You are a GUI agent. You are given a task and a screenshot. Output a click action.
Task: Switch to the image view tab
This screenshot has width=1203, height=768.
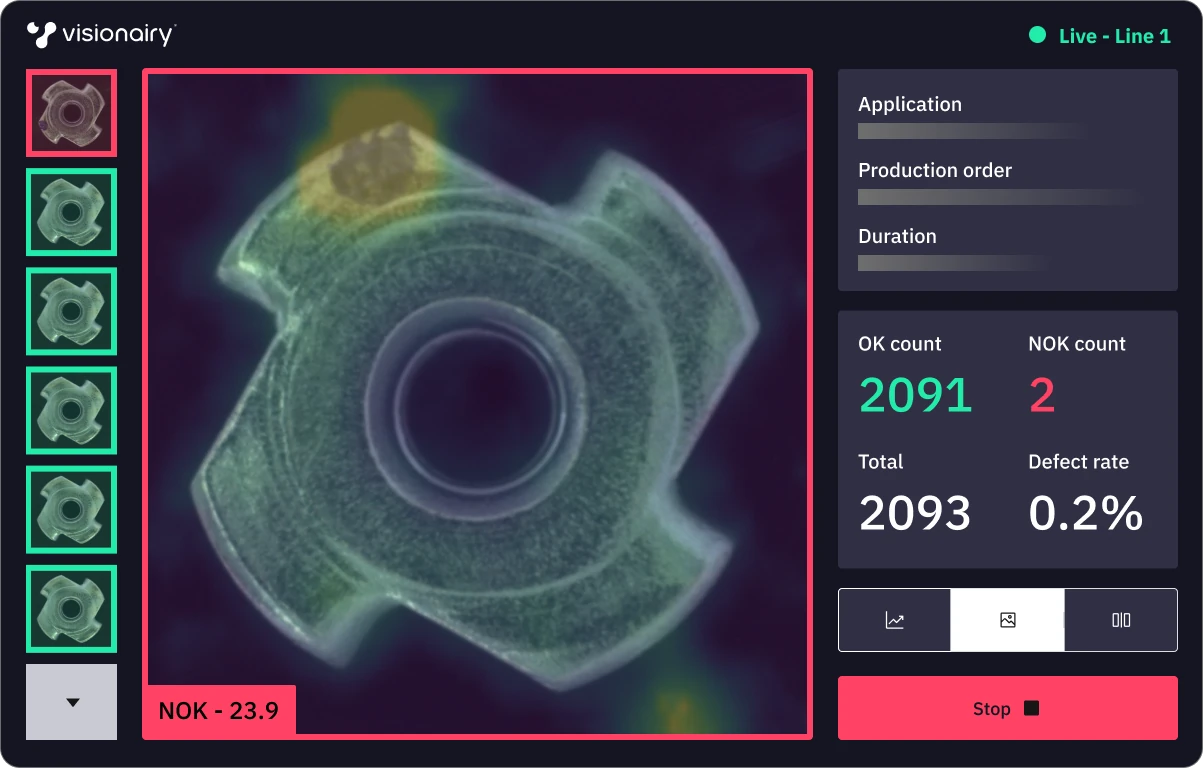click(1007, 620)
